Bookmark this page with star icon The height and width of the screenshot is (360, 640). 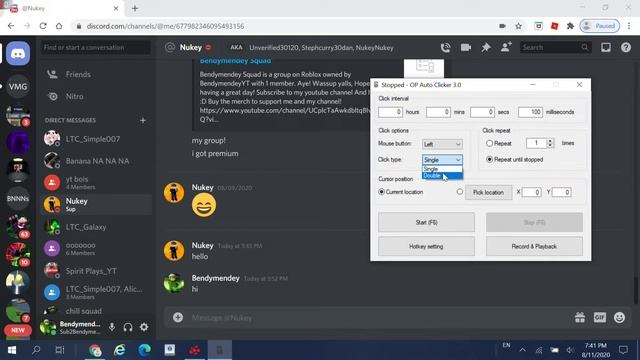click(x=518, y=26)
